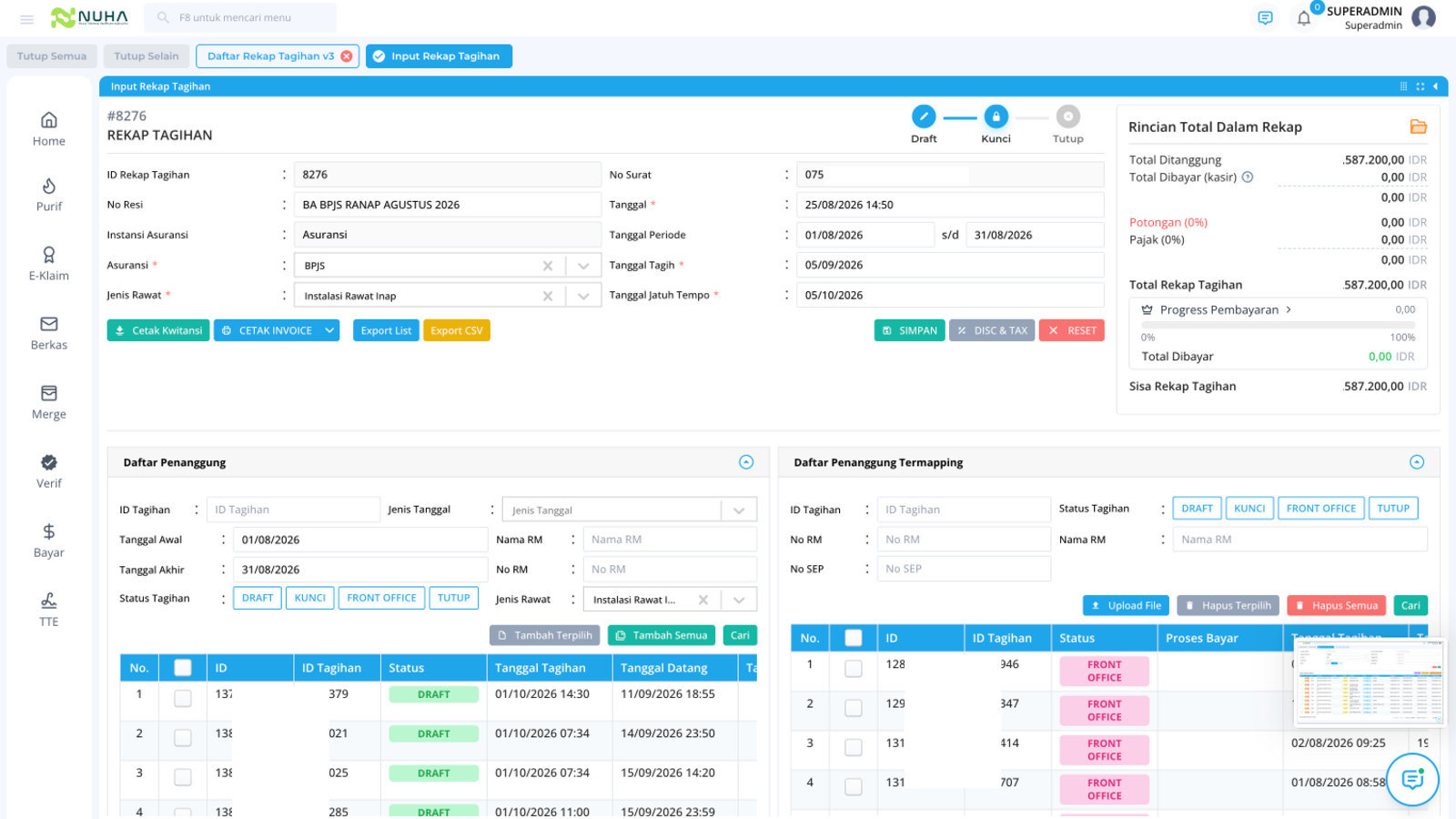This screenshot has width=1456, height=819.
Task: Check row 3 in Termapping table
Action: pos(854,747)
